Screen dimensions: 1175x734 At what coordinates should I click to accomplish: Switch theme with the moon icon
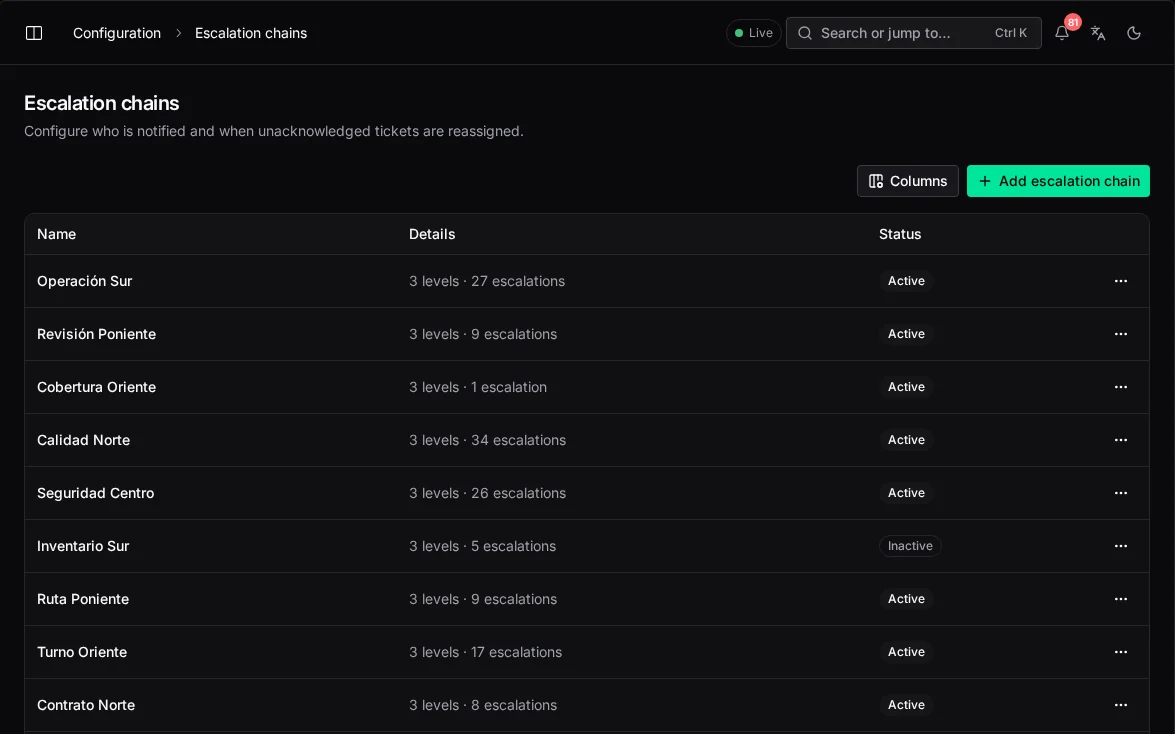click(x=1134, y=33)
